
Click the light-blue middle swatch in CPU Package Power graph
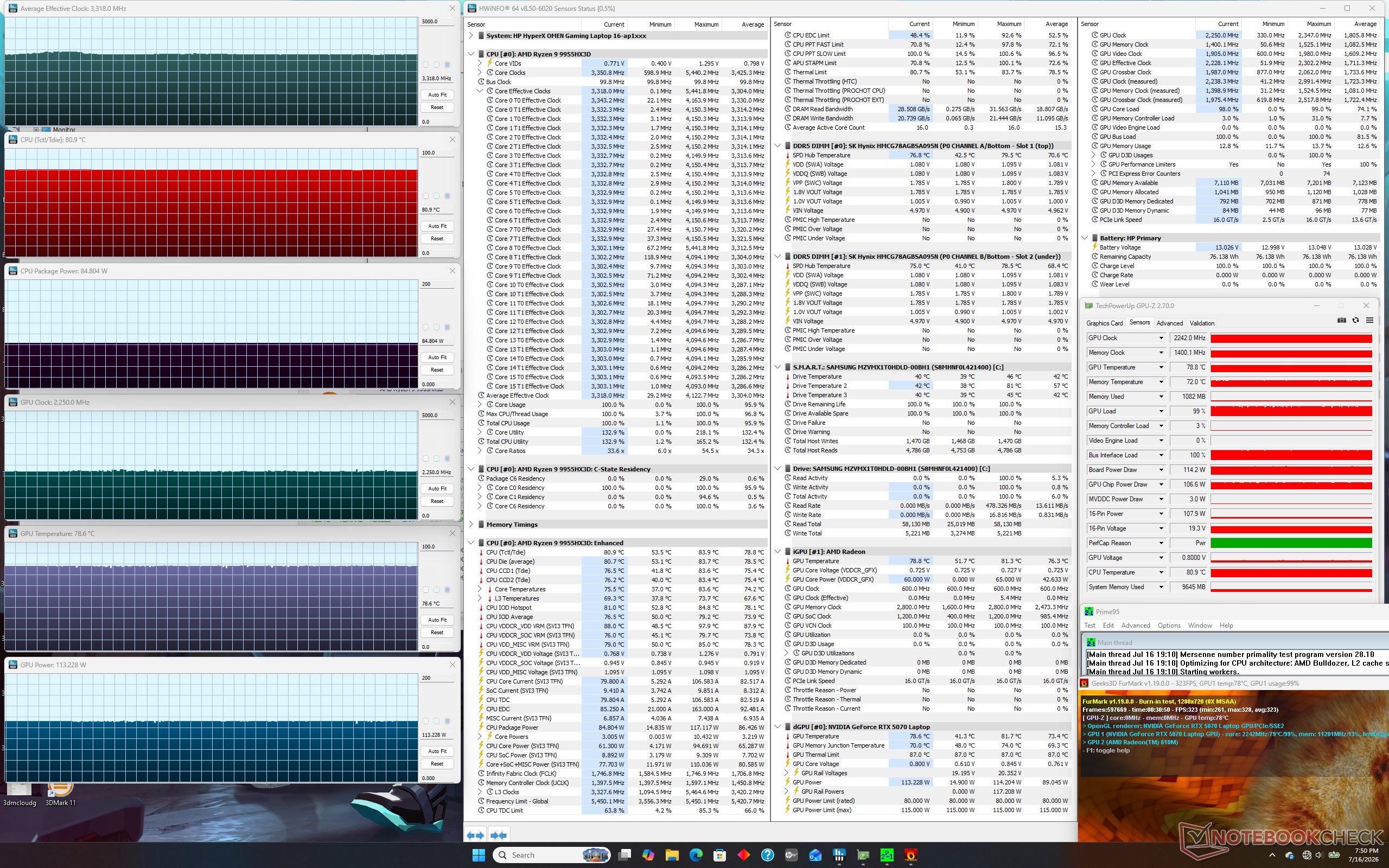436,327
